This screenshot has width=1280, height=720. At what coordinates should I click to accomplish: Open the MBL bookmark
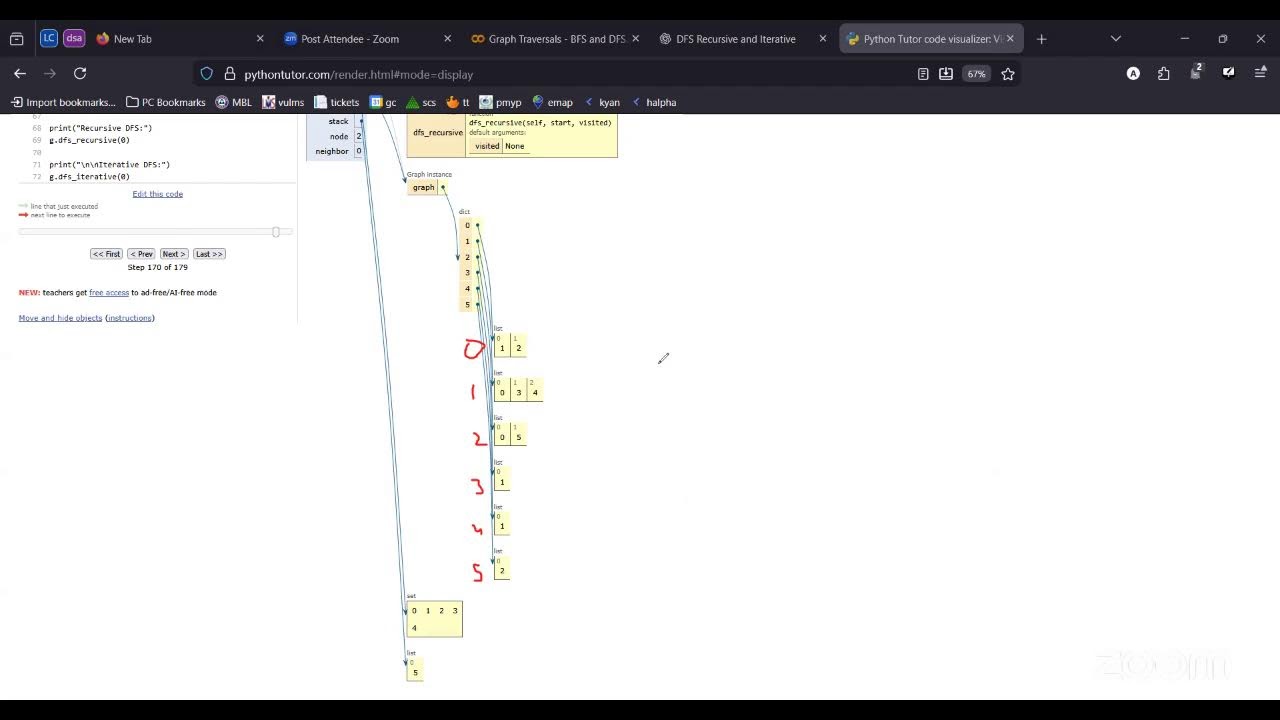pyautogui.click(x=234, y=102)
